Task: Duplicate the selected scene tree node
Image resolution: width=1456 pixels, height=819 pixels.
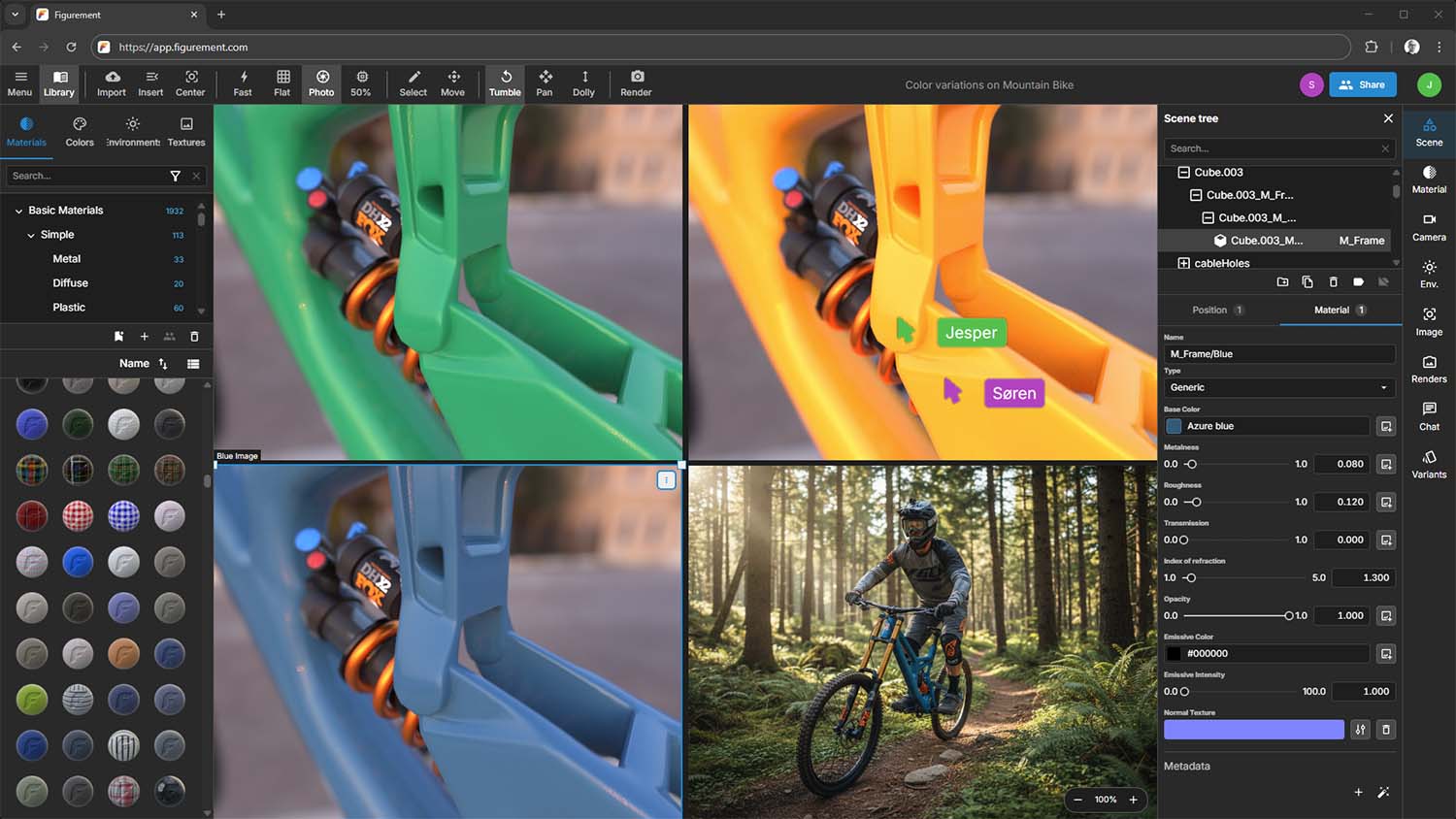Action: 1307,281
